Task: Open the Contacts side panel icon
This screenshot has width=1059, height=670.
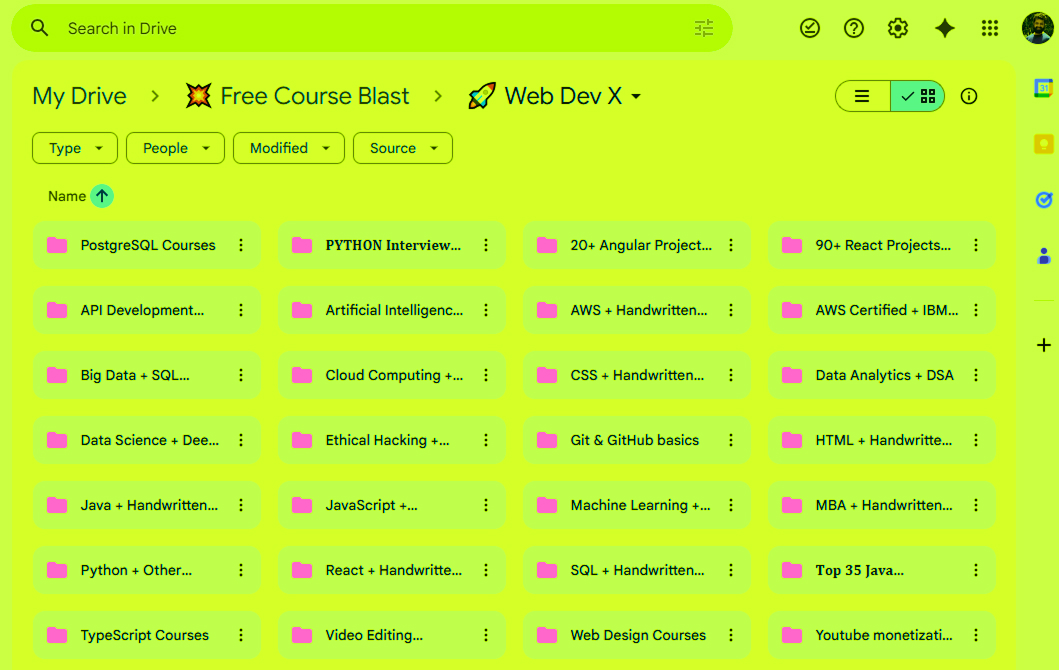Action: (x=1043, y=256)
